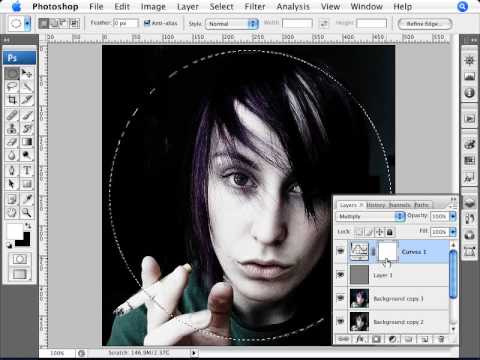Screen dimensions: 480x360
Task: Select the Crop tool
Action: [12, 100]
